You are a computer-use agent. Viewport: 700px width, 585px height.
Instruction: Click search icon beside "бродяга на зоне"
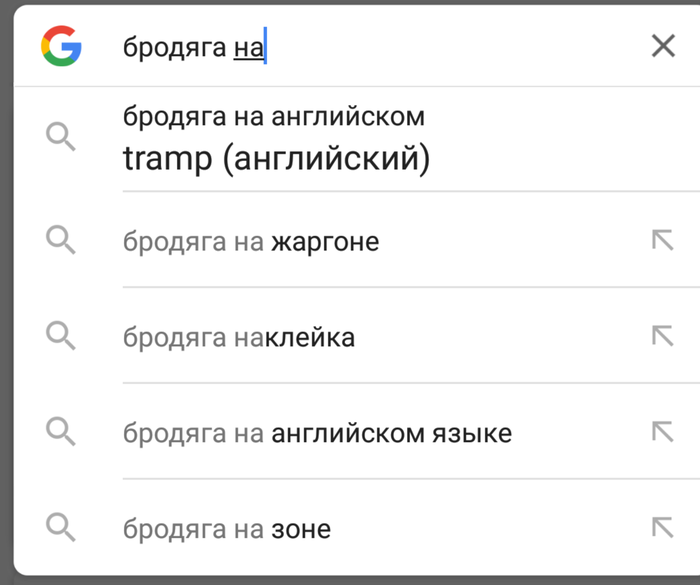coord(61,527)
